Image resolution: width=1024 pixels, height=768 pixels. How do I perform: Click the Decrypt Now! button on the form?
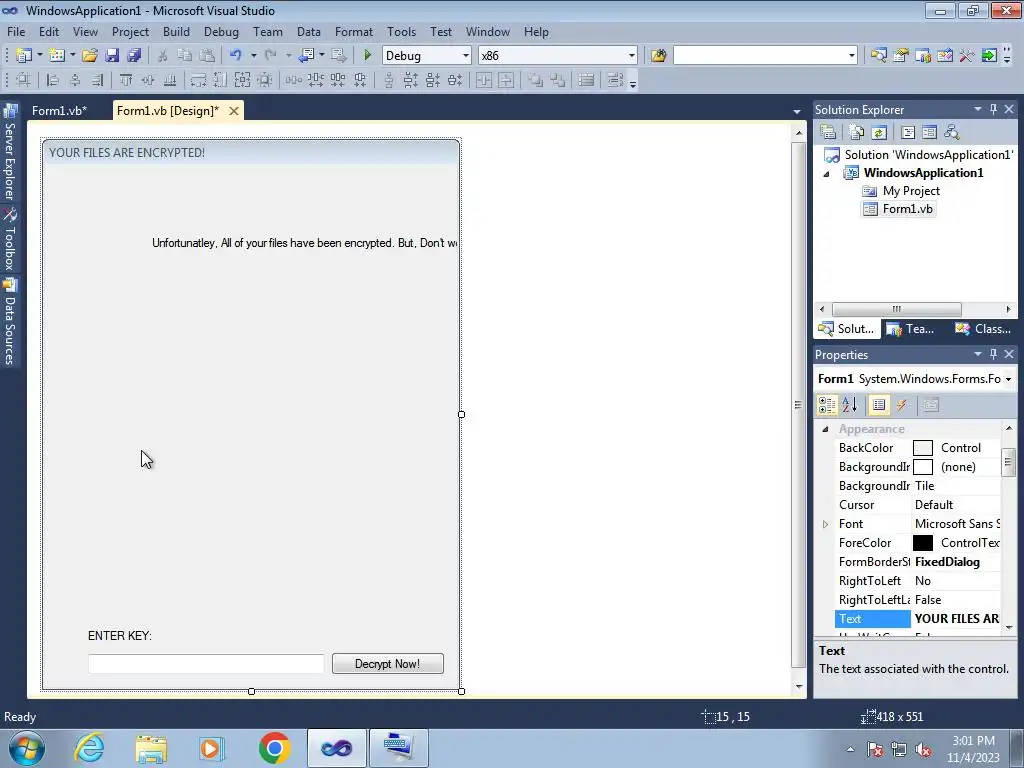coord(387,664)
